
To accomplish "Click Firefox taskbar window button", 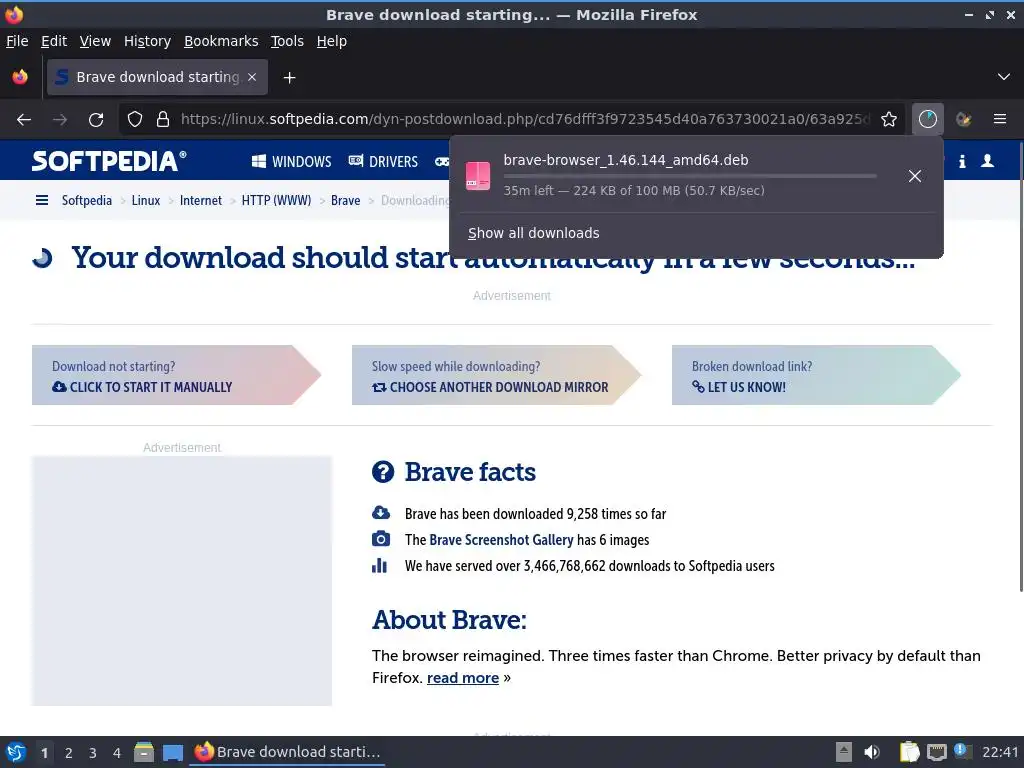I will pyautogui.click(x=288, y=752).
